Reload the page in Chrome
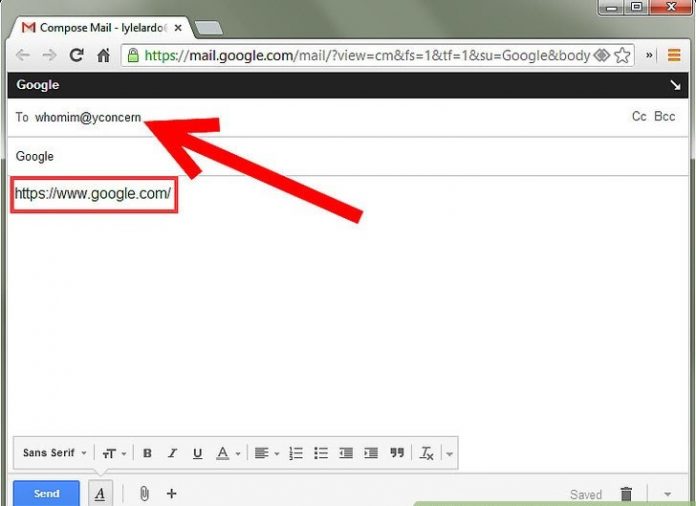 tap(76, 56)
